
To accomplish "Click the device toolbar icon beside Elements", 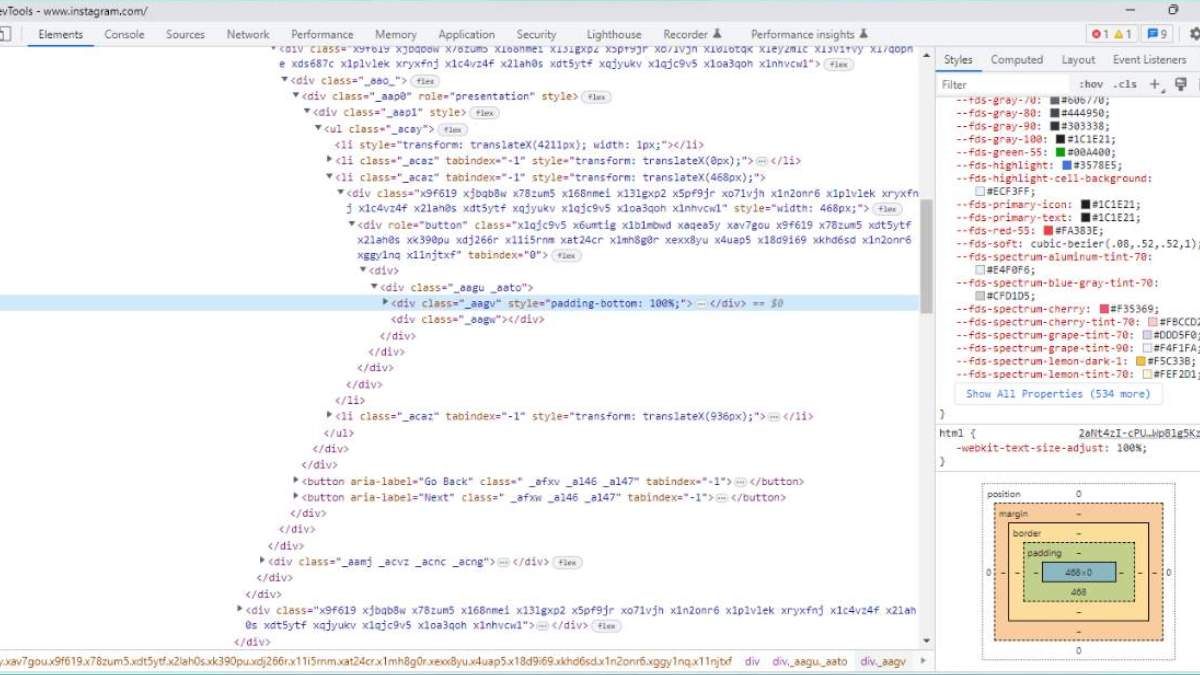I will coord(5,34).
